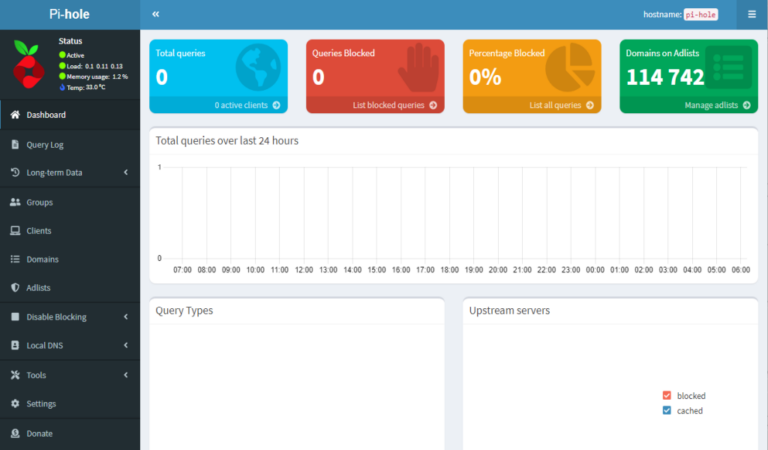Open the Adlists page

(70, 287)
